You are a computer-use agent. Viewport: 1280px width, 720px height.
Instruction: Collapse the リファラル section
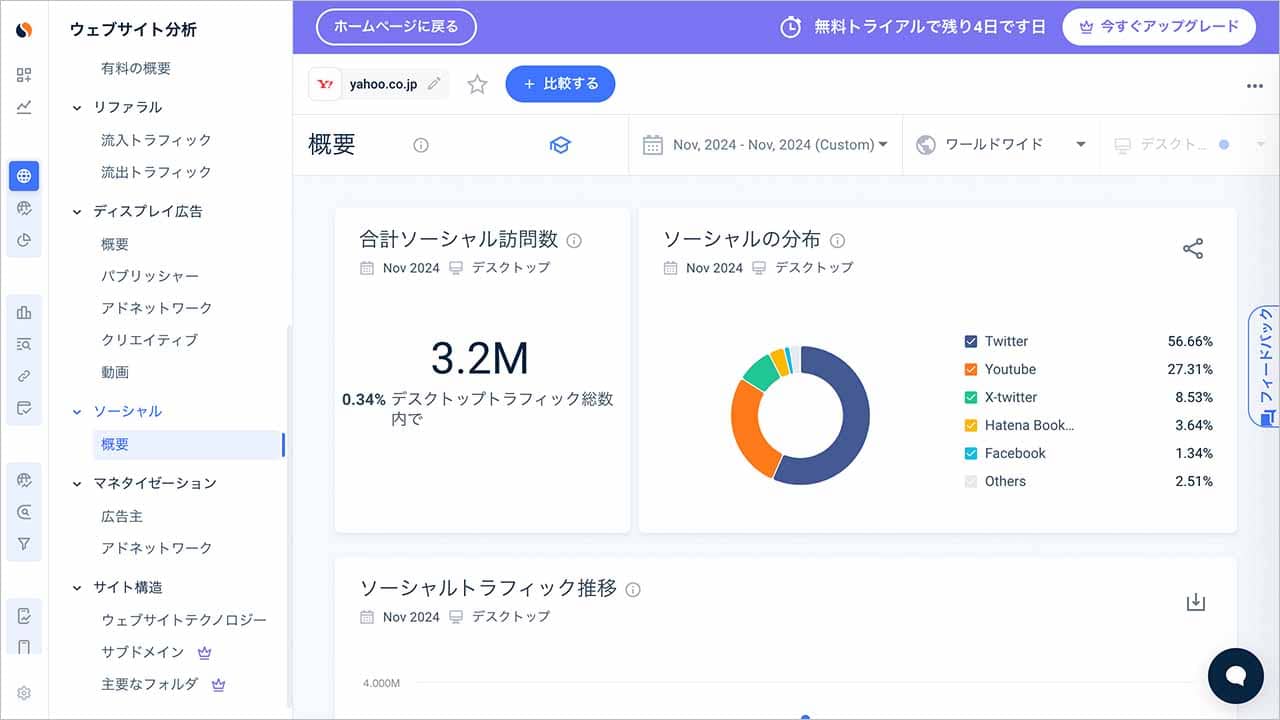tap(77, 108)
